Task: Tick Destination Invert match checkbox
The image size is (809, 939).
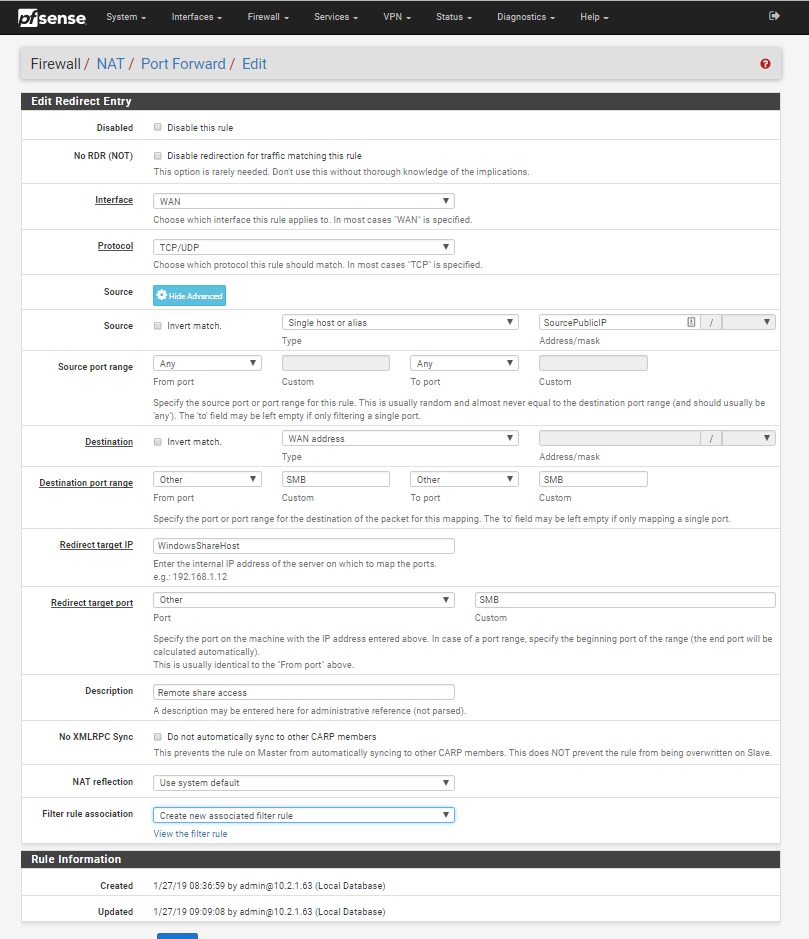Action: [x=158, y=442]
